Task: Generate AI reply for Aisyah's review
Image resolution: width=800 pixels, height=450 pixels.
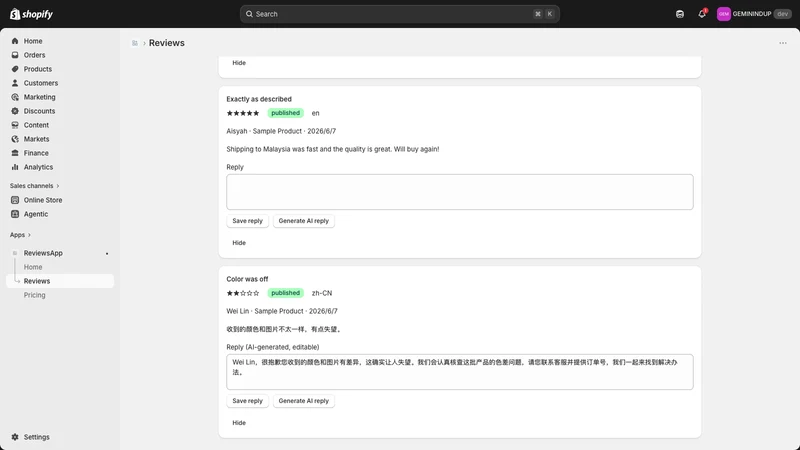Action: click(304, 221)
